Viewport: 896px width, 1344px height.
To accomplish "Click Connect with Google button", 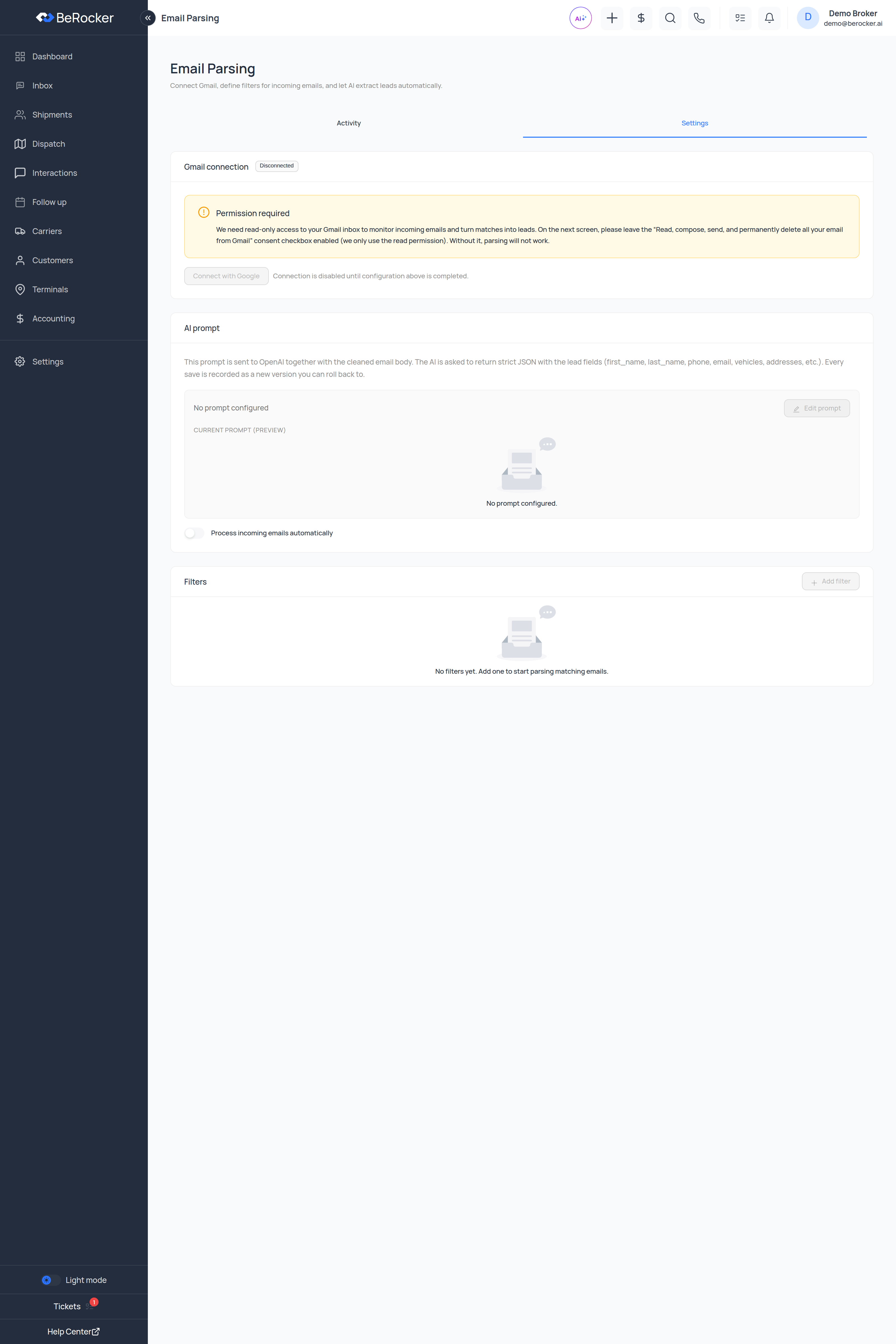I will (x=226, y=276).
